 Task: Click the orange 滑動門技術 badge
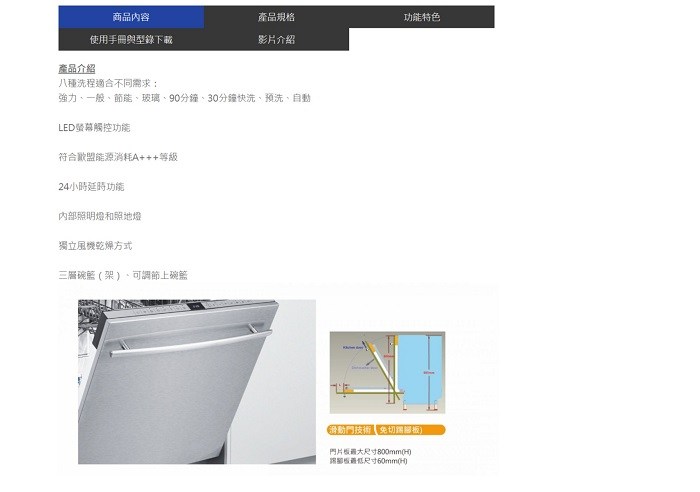350,430
